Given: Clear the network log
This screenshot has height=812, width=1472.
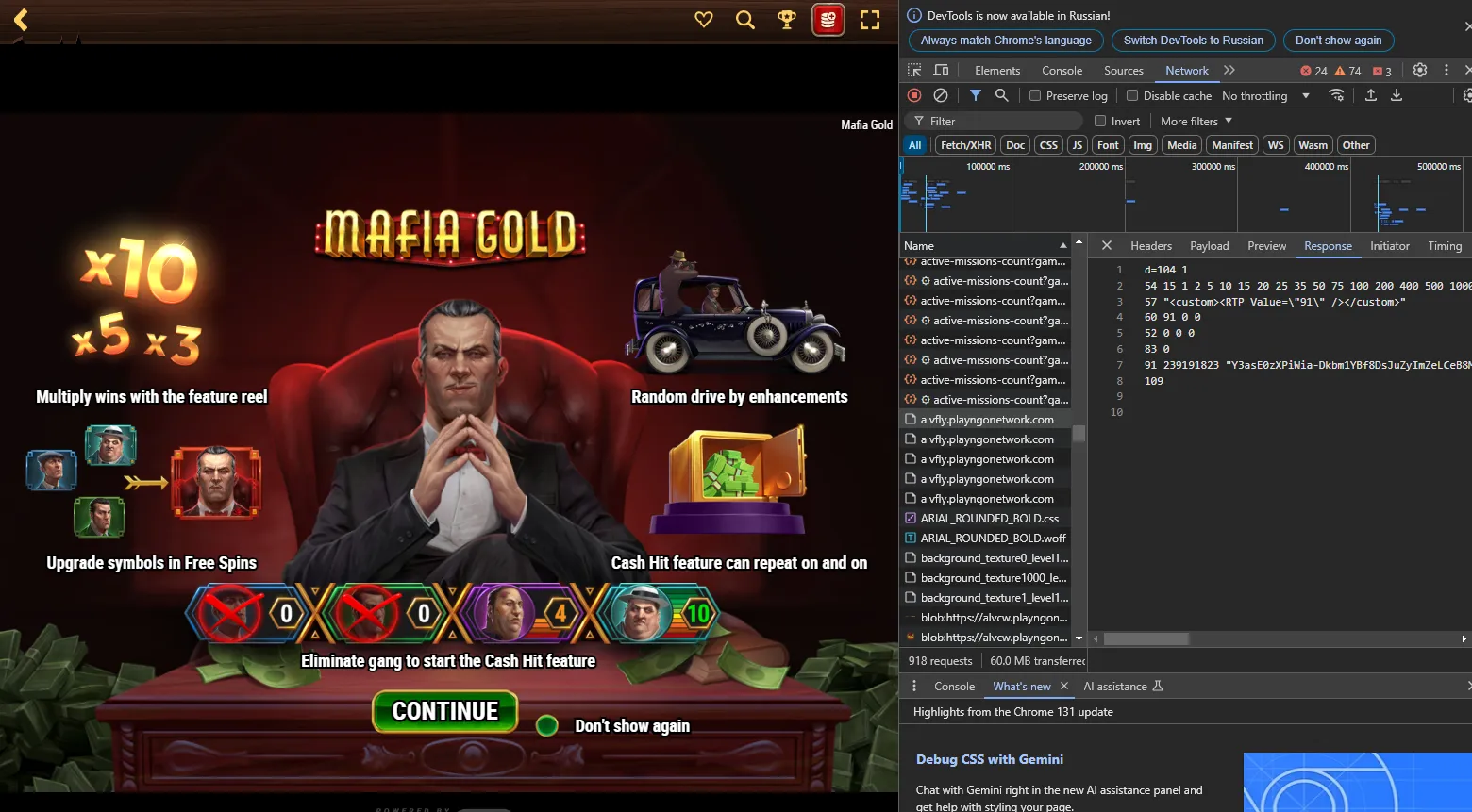Looking at the screenshot, I should point(941,95).
